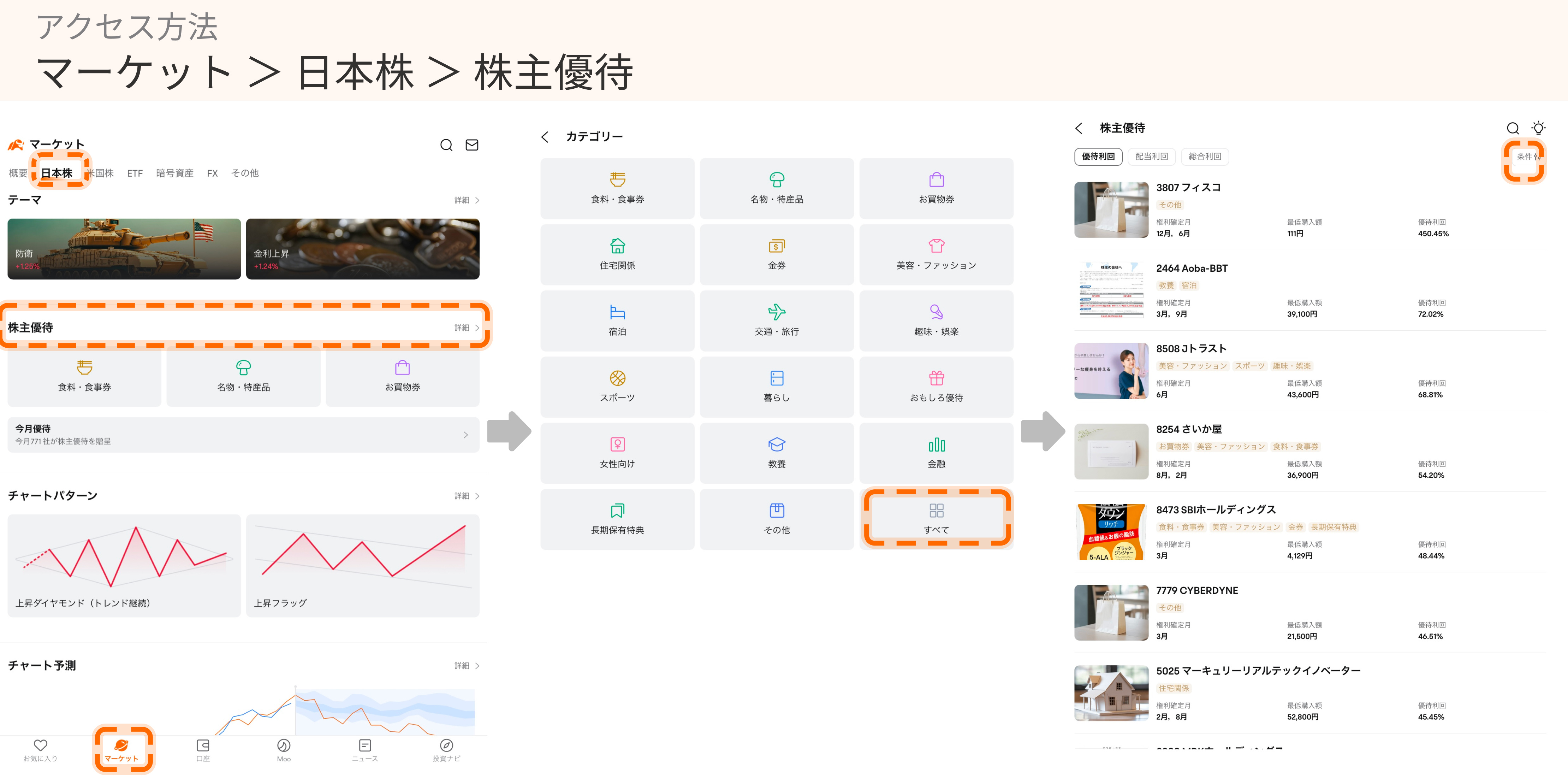
Task: Expand チャートパターン details
Action: point(467,496)
